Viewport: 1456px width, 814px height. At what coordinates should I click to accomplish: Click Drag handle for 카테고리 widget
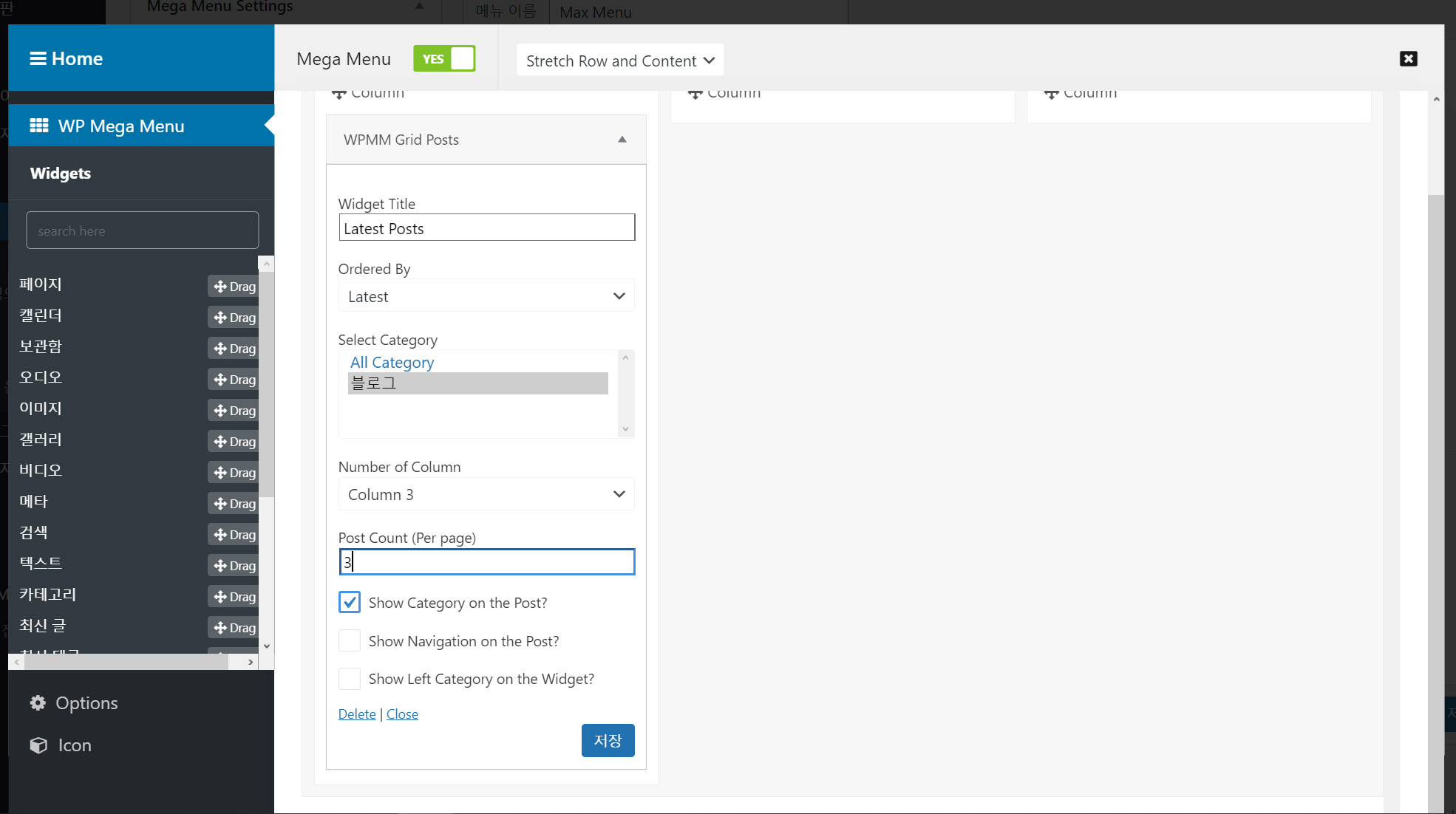234,597
